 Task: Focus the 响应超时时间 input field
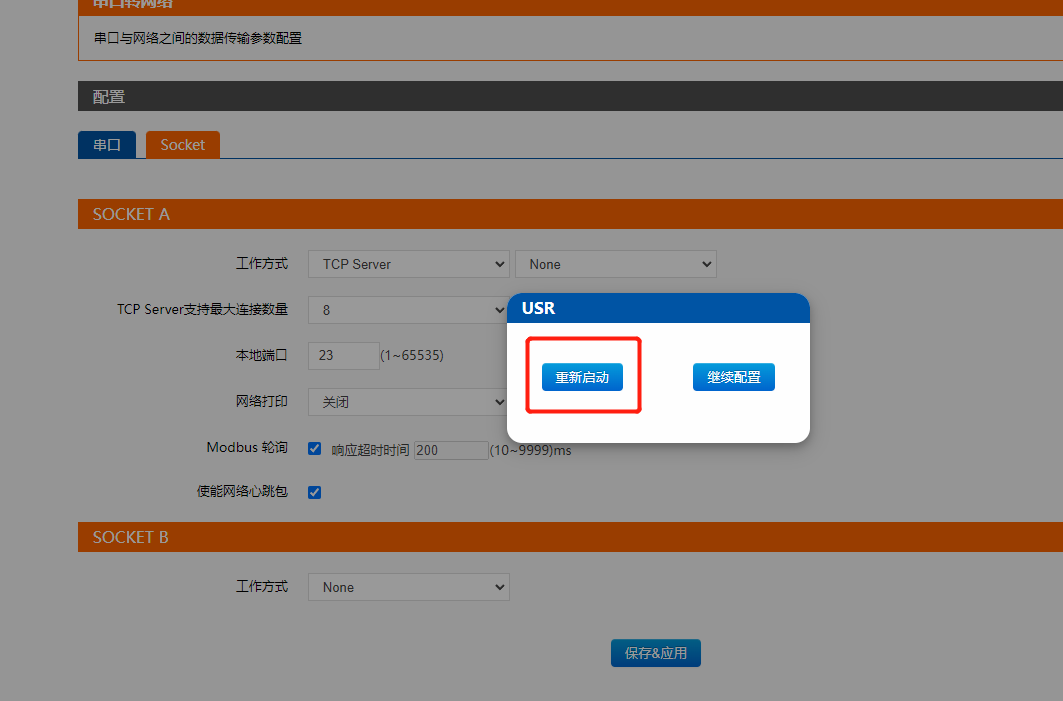coord(450,451)
